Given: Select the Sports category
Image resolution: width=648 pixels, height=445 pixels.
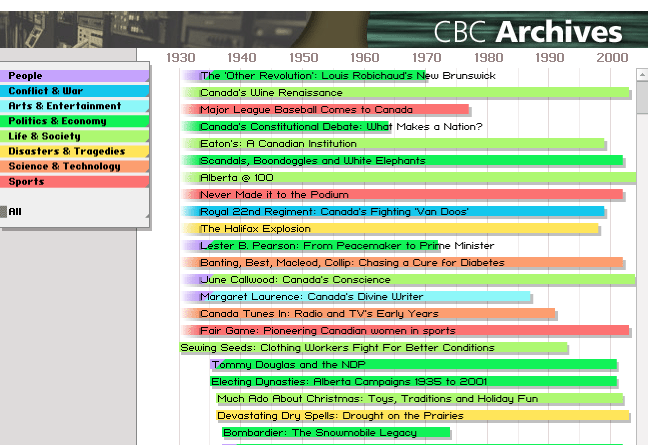Looking at the screenshot, I should click(74, 181).
